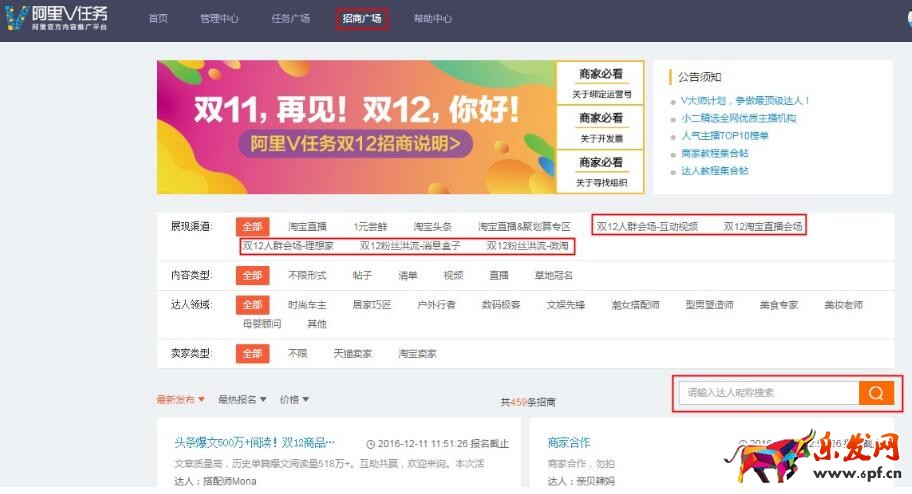Click the 阿里V任务 logo
This screenshot has height=494, width=912.
[56, 18]
